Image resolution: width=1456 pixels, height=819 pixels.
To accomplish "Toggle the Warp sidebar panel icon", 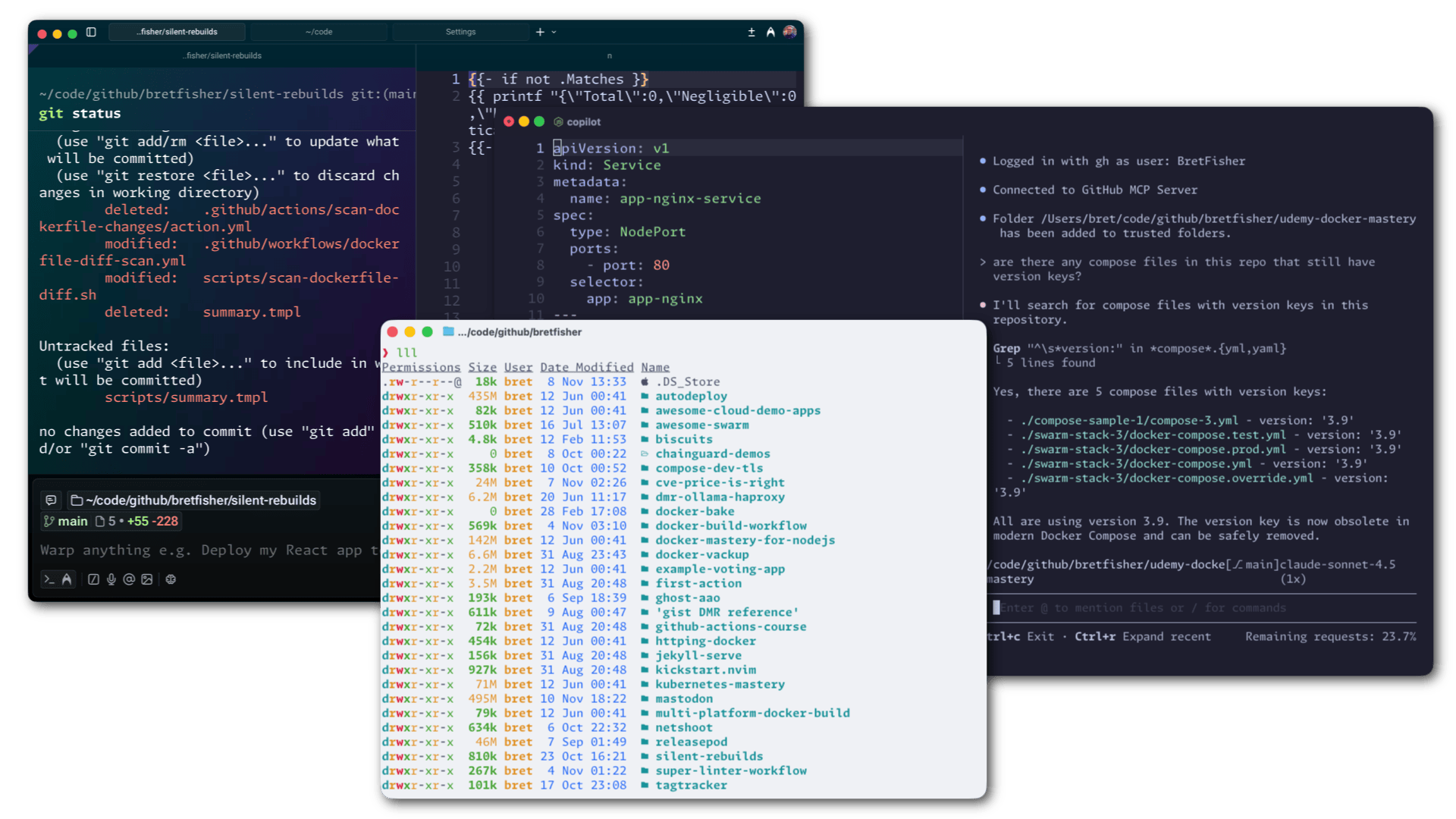I will [x=91, y=32].
